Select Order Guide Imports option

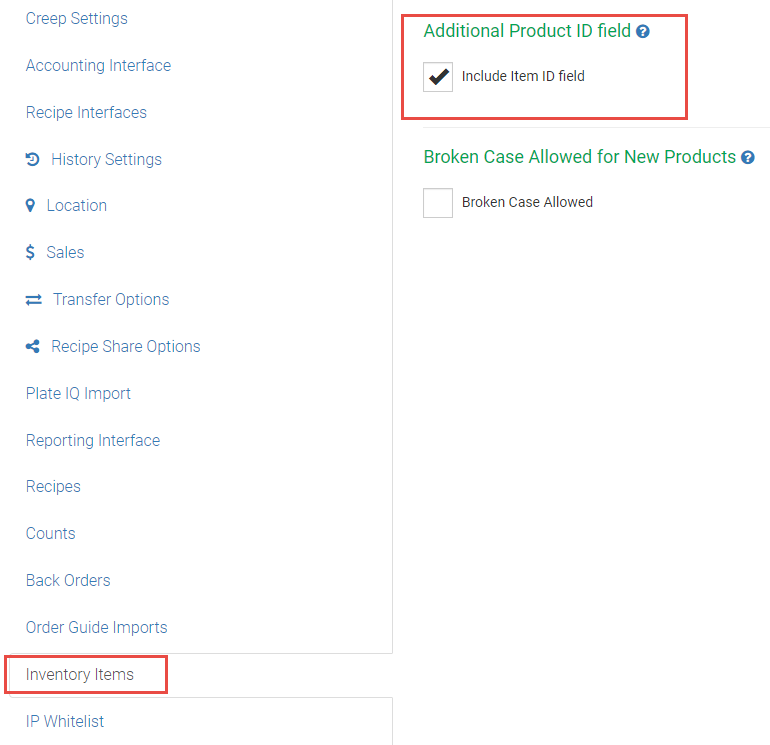coord(97,627)
